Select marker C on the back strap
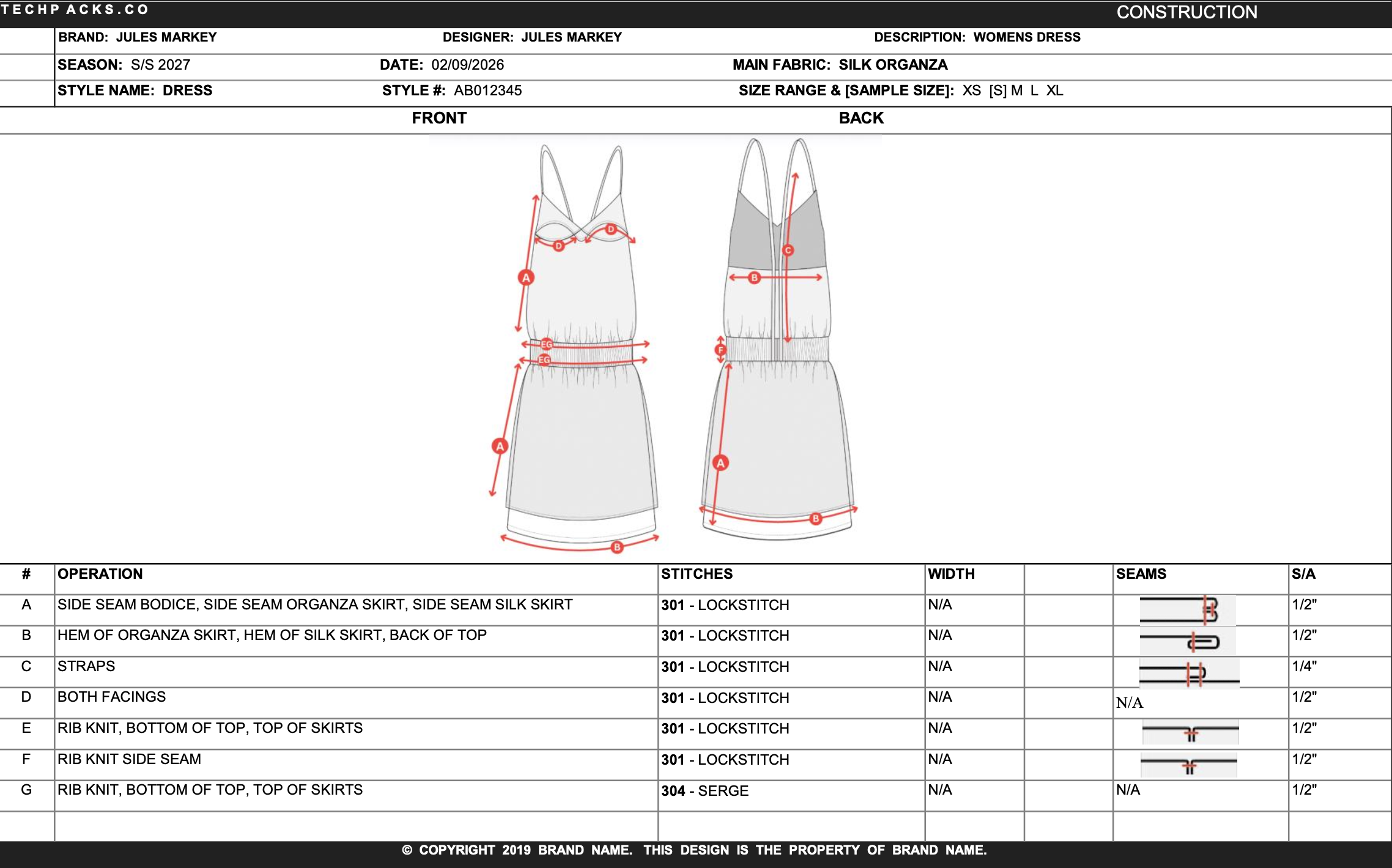1392x868 pixels. pyautogui.click(x=787, y=250)
